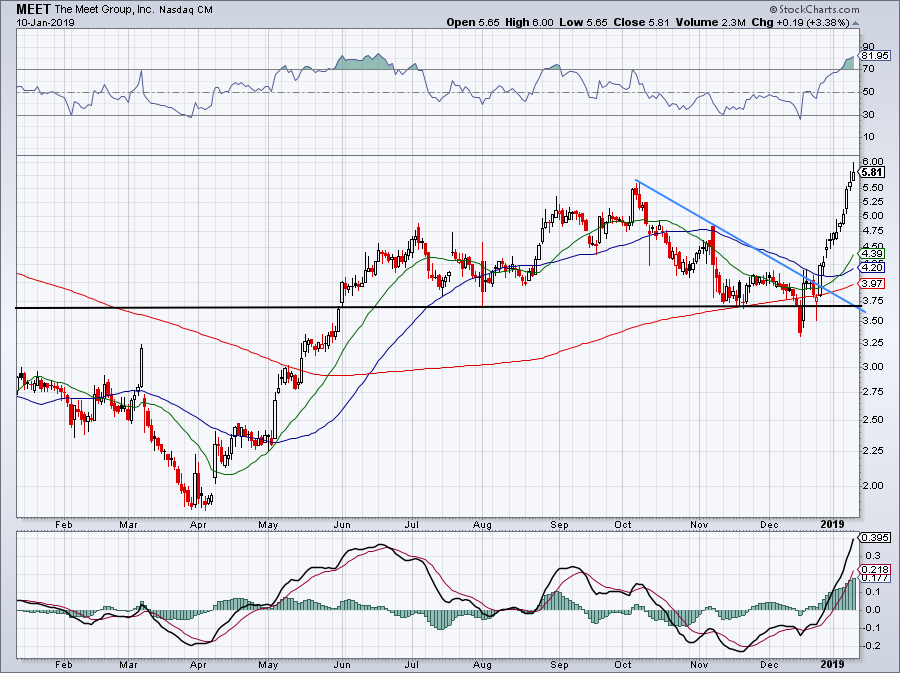
Task: Click the High 6.00 value in header
Action: [x=530, y=22]
